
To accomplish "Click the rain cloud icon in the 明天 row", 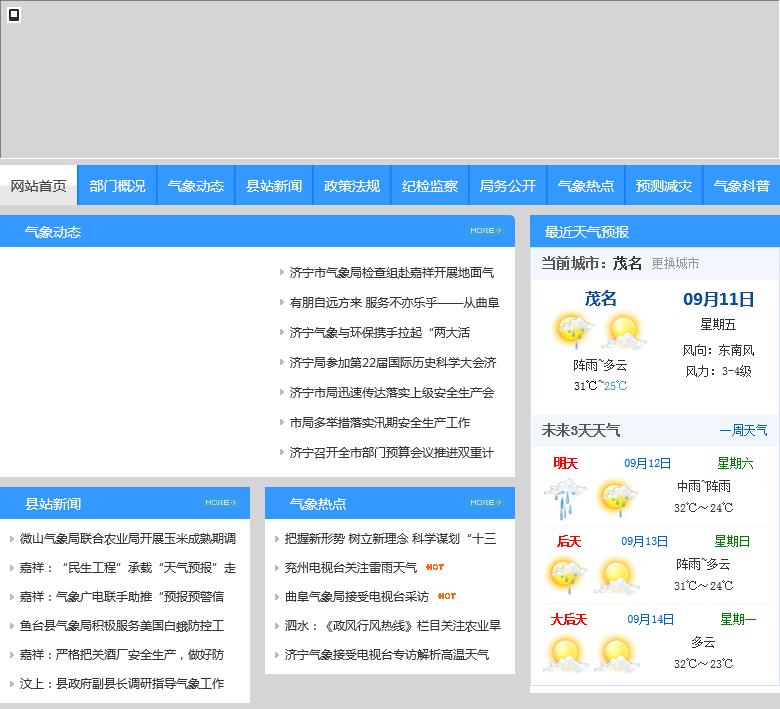I will pyautogui.click(x=565, y=498).
